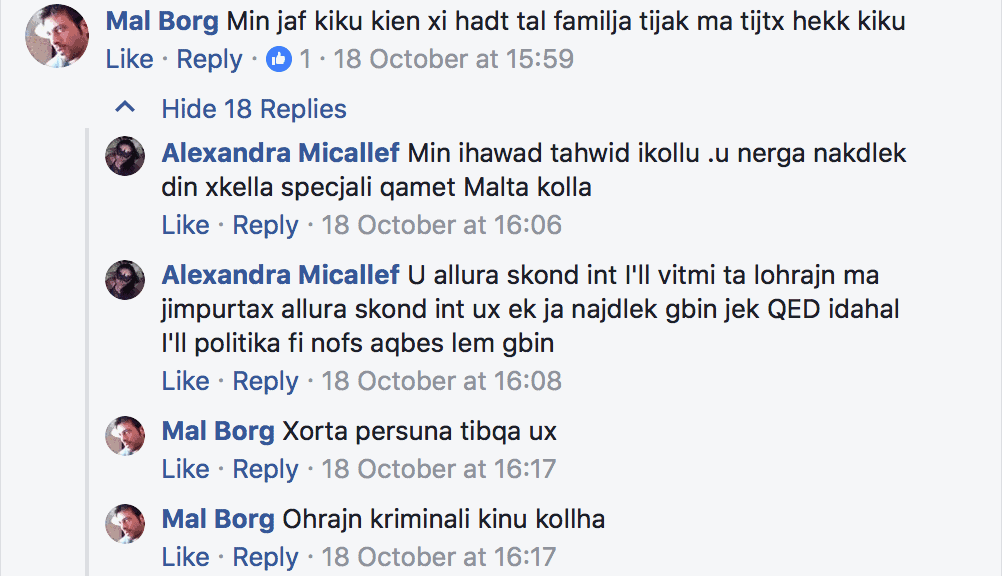Click Alexandra Micallef's avatar on first reply
Image resolution: width=1002 pixels, height=576 pixels.
click(126, 155)
